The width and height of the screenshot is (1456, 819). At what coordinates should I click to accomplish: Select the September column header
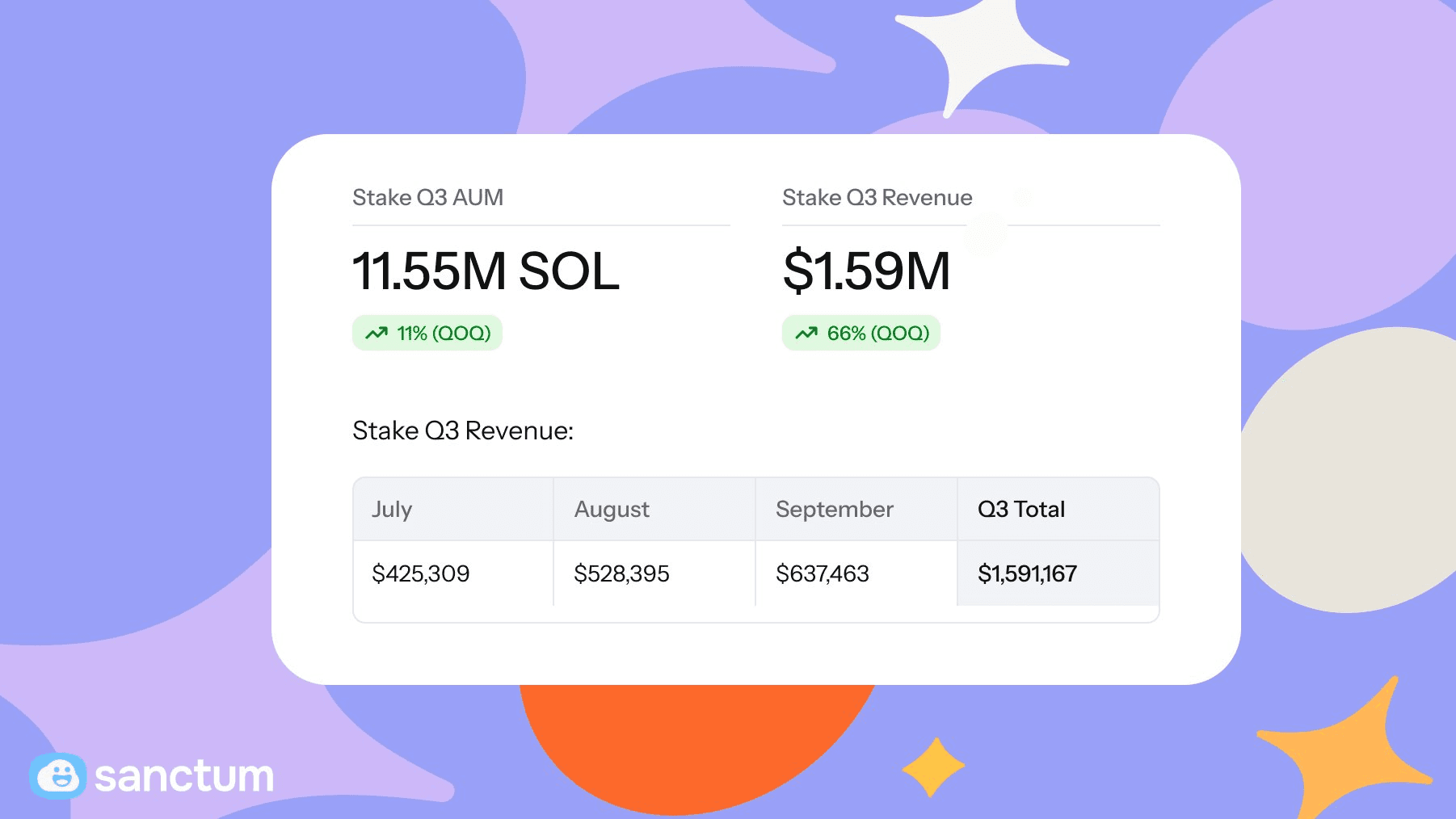point(834,510)
